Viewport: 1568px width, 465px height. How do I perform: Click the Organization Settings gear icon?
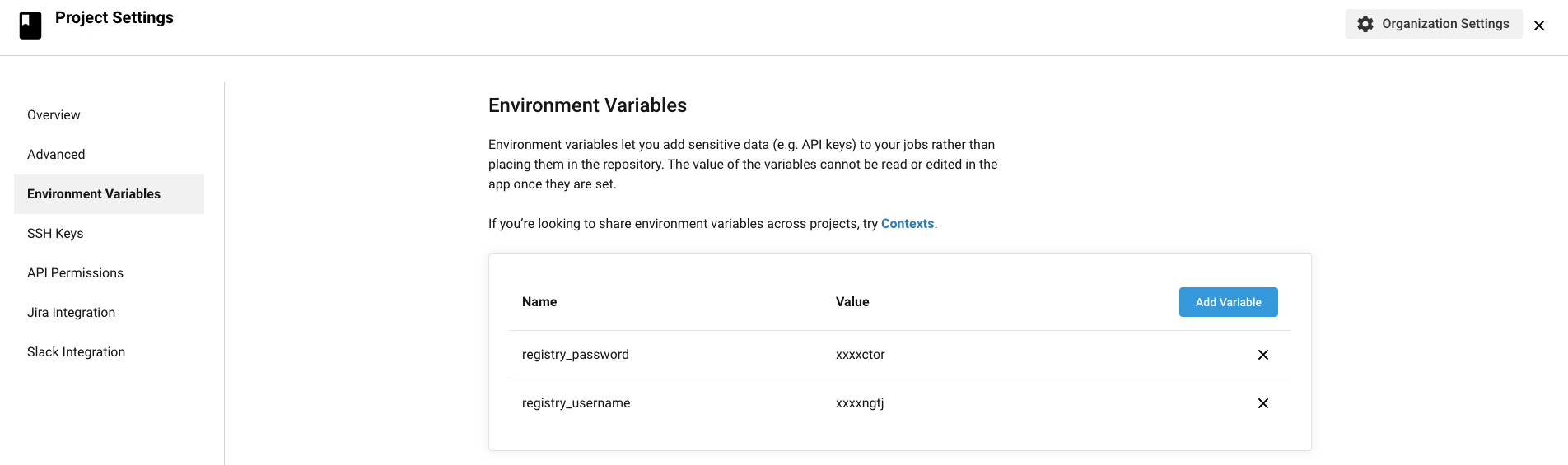[x=1365, y=24]
